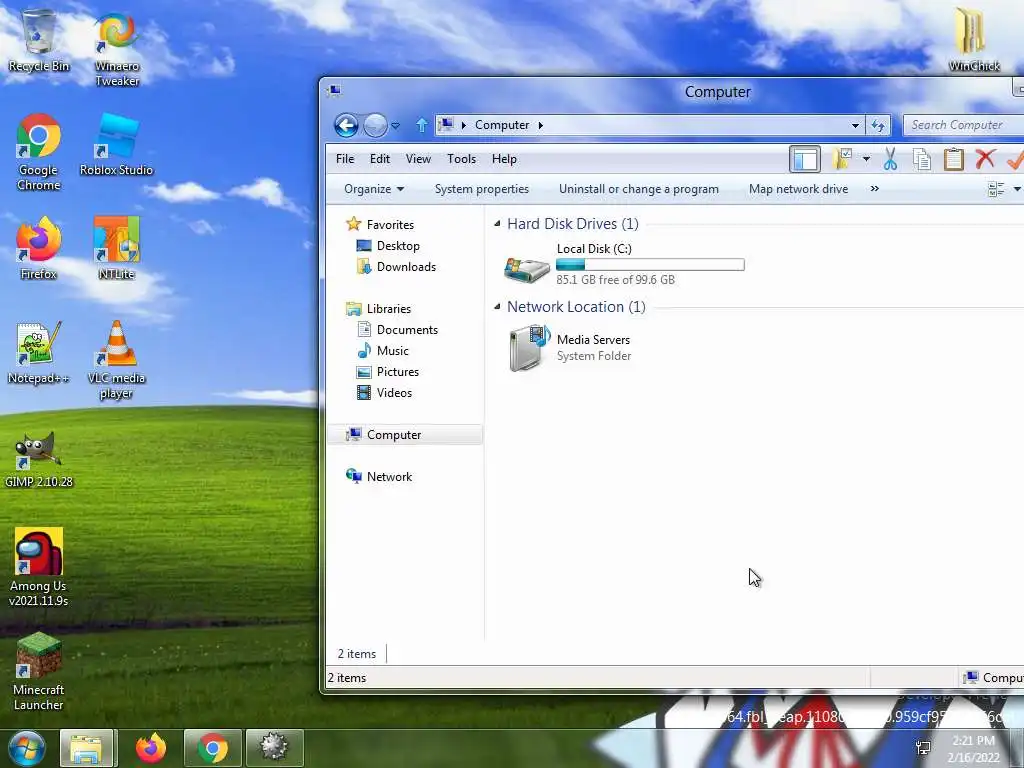Go back with the Explorer Back arrow
1024x768 pixels.
click(x=346, y=125)
